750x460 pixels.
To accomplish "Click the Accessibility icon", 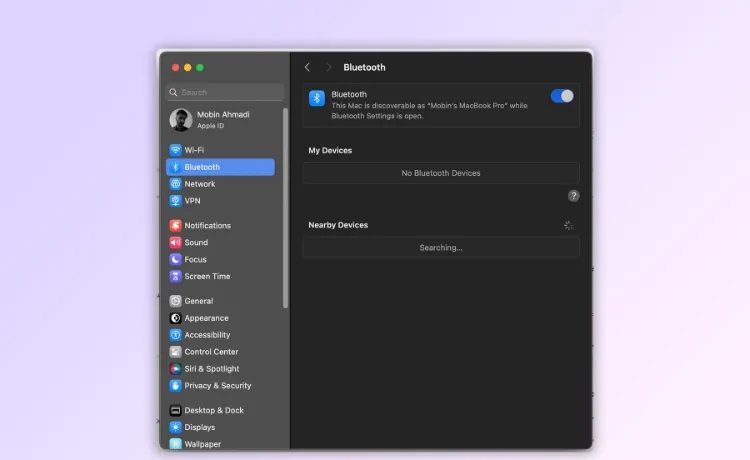I will 176,335.
